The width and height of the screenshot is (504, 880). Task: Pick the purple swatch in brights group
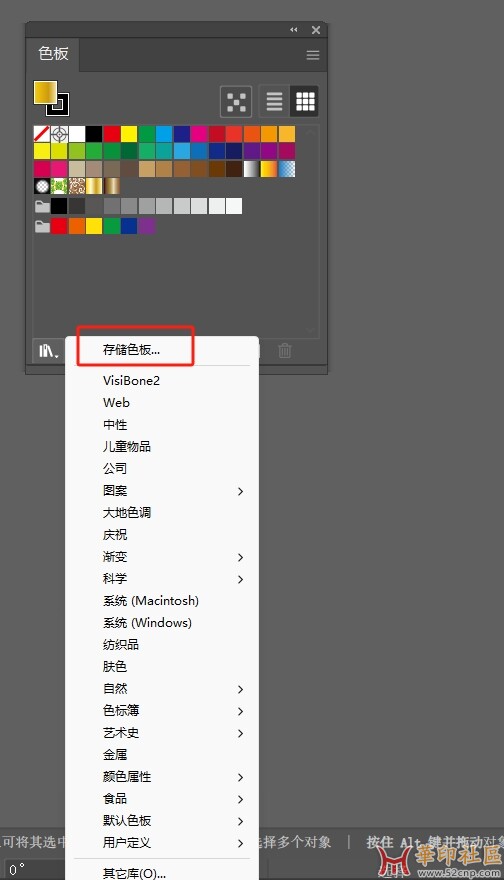146,226
